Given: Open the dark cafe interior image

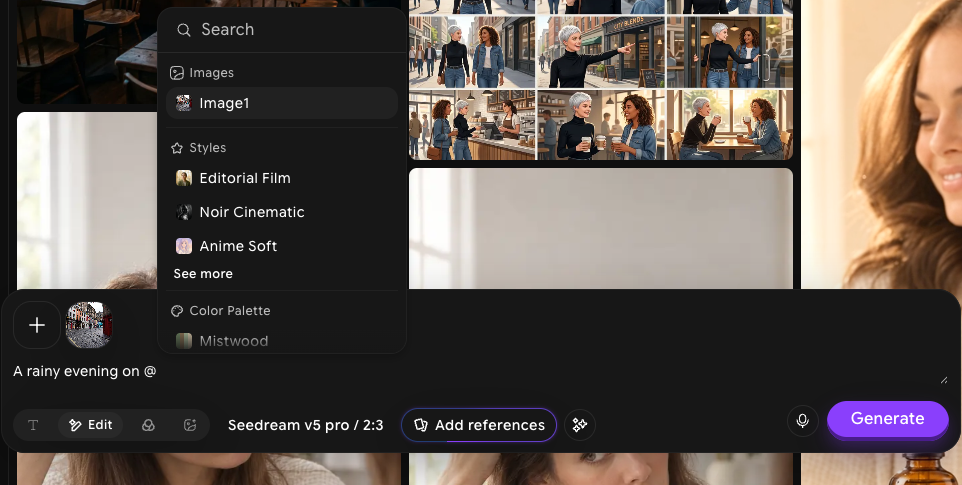Looking at the screenshot, I should (87, 52).
